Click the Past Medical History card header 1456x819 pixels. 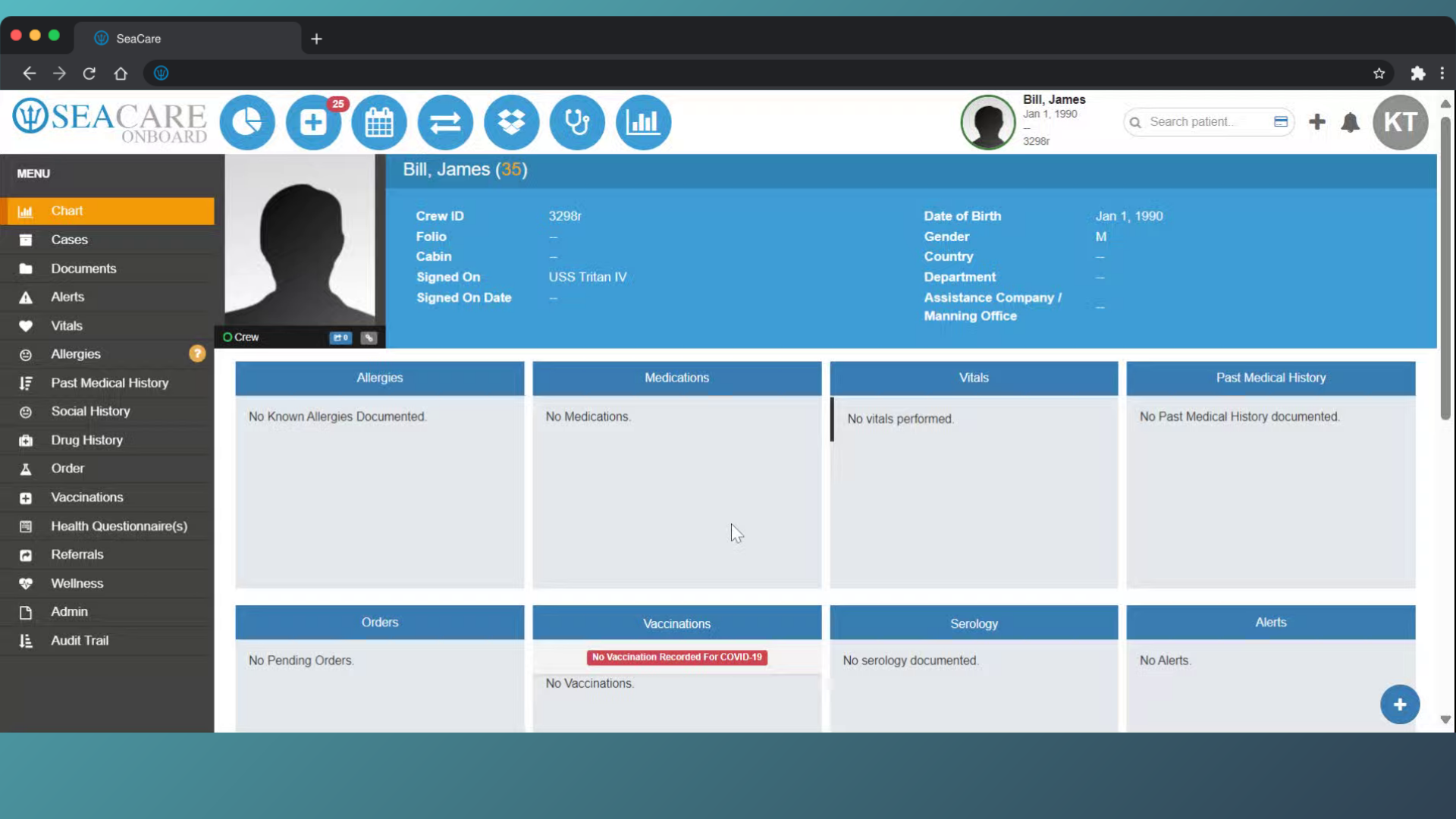1271,378
